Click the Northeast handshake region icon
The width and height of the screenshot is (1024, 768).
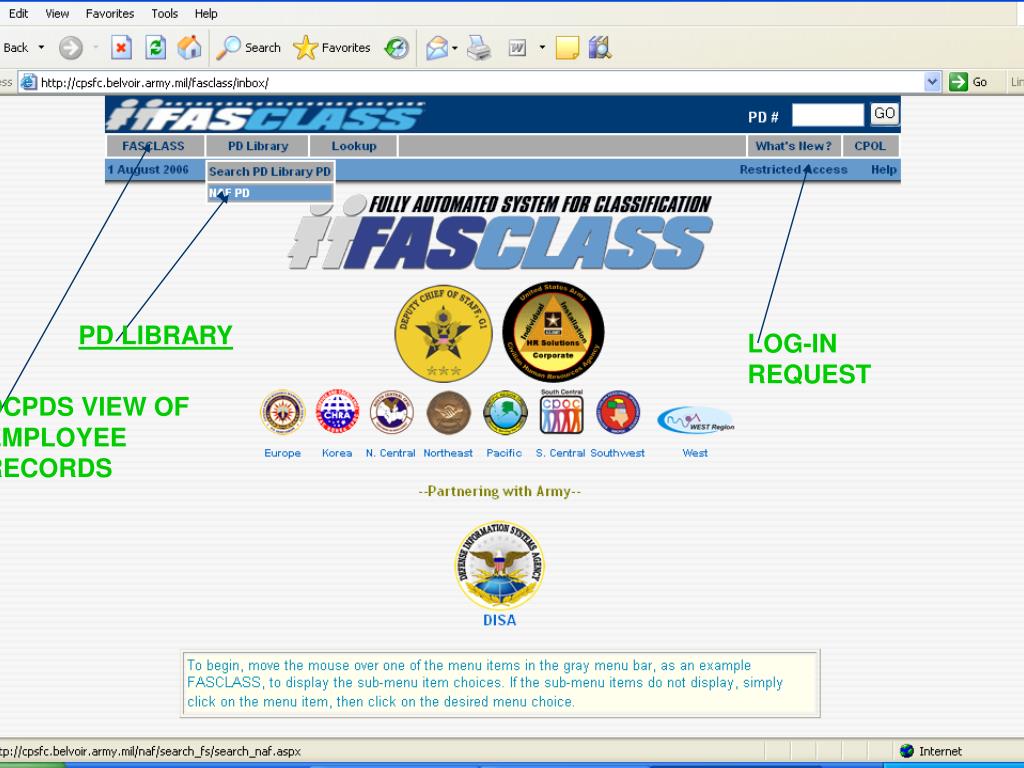448,413
